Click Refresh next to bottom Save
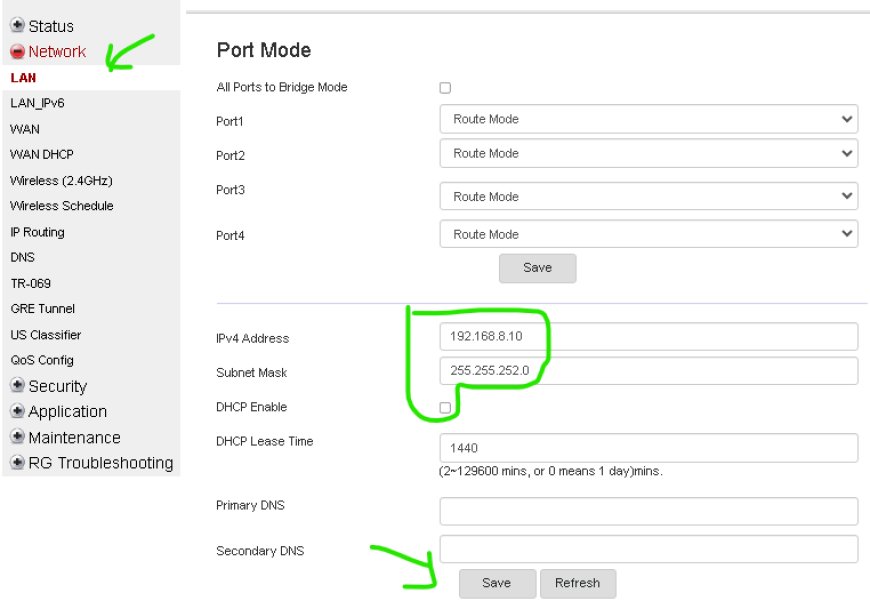The image size is (870, 601). (578, 583)
